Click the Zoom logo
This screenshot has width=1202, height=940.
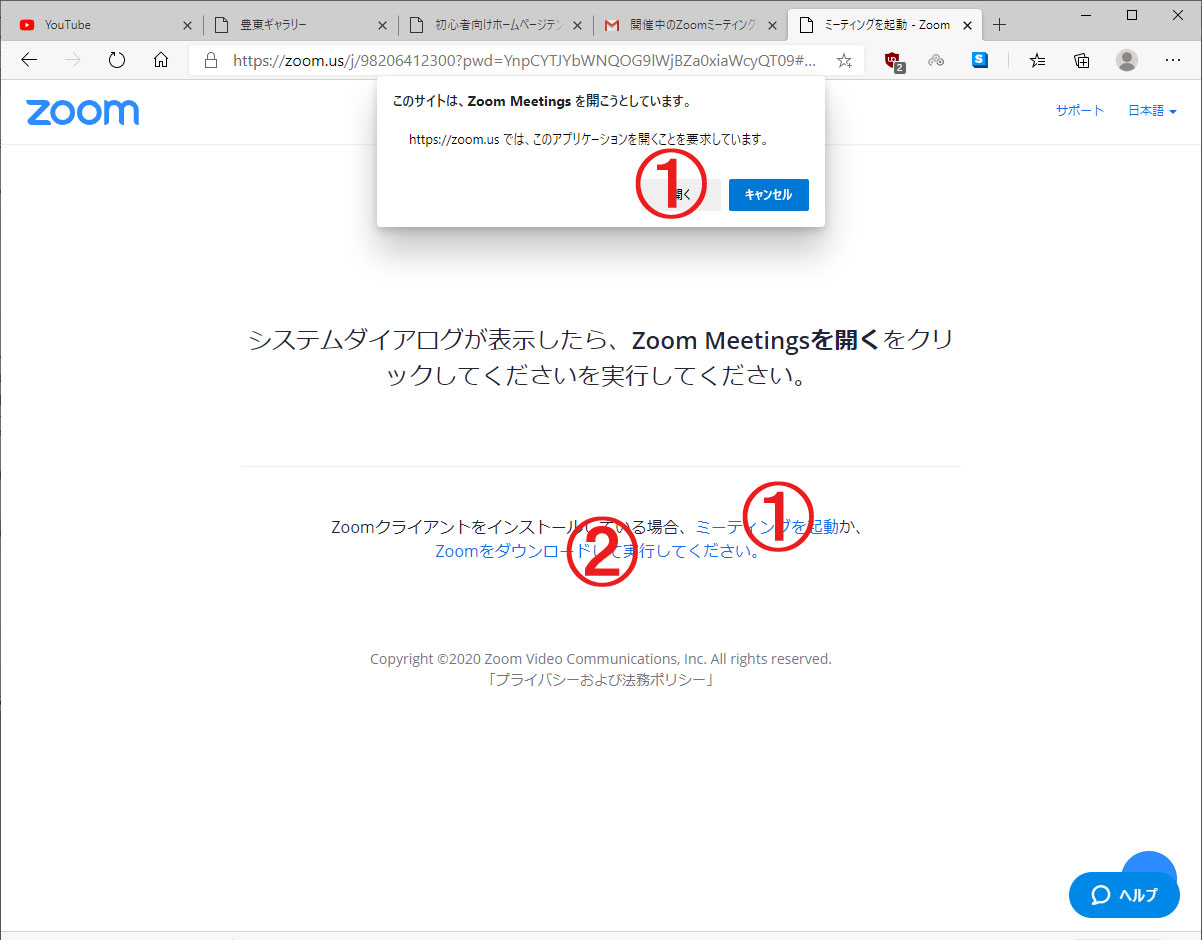[x=83, y=111]
